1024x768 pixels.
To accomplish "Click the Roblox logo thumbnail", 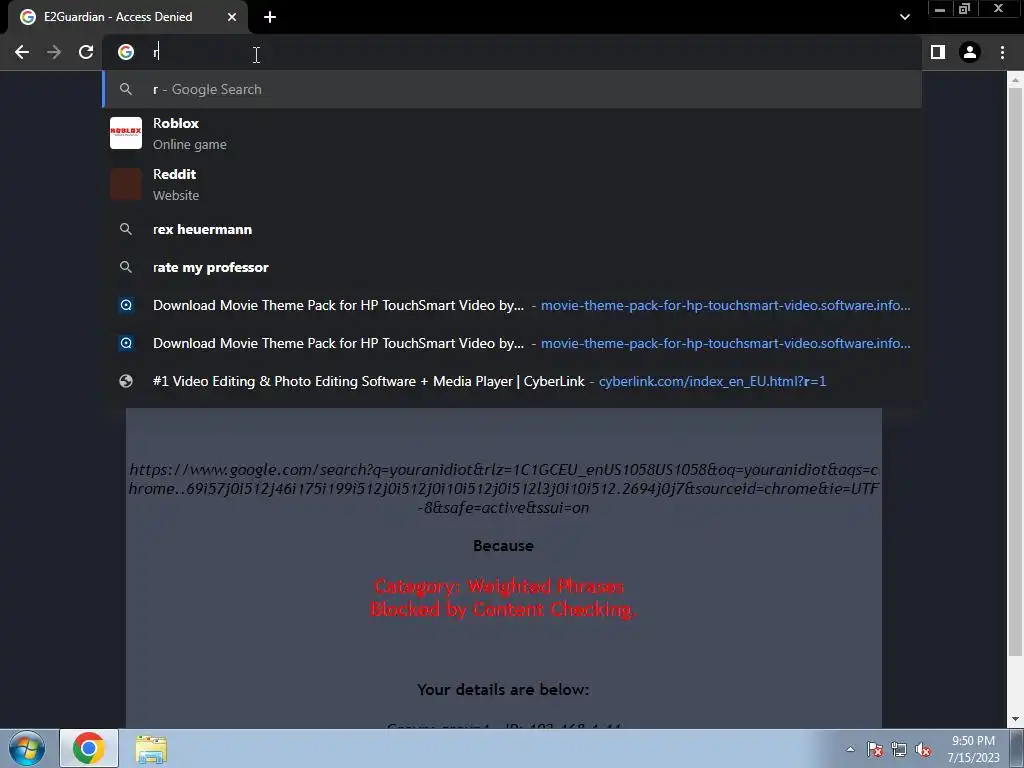I will (x=126, y=133).
